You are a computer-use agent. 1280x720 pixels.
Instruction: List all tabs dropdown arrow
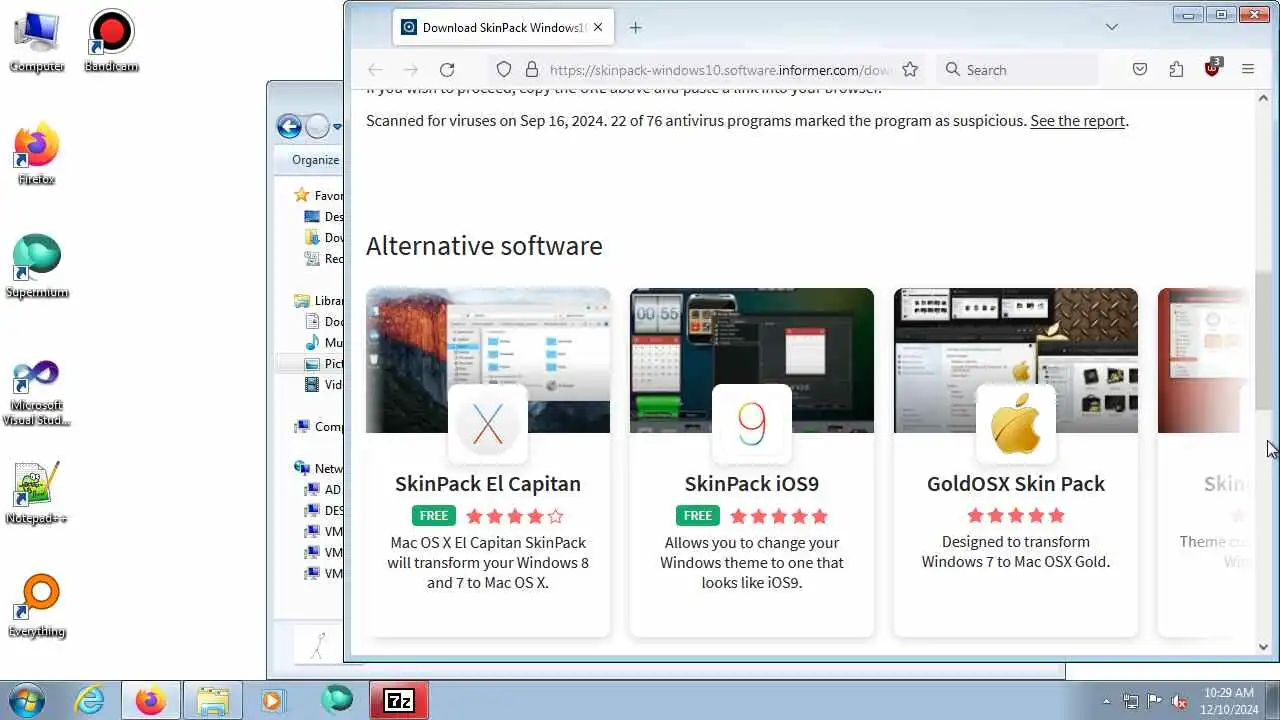(x=1111, y=27)
